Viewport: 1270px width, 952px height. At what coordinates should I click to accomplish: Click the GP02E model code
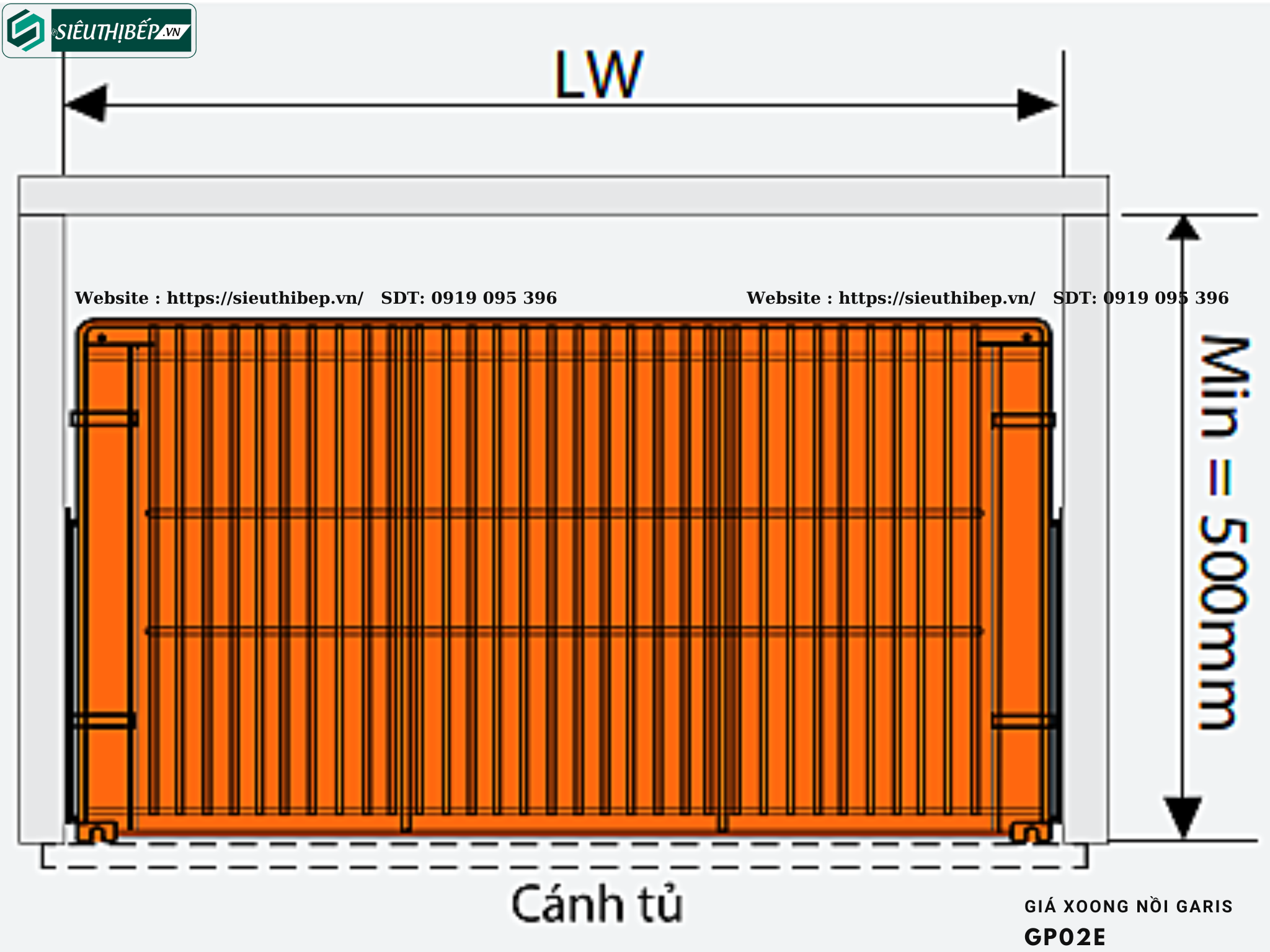pyautogui.click(x=1065, y=937)
